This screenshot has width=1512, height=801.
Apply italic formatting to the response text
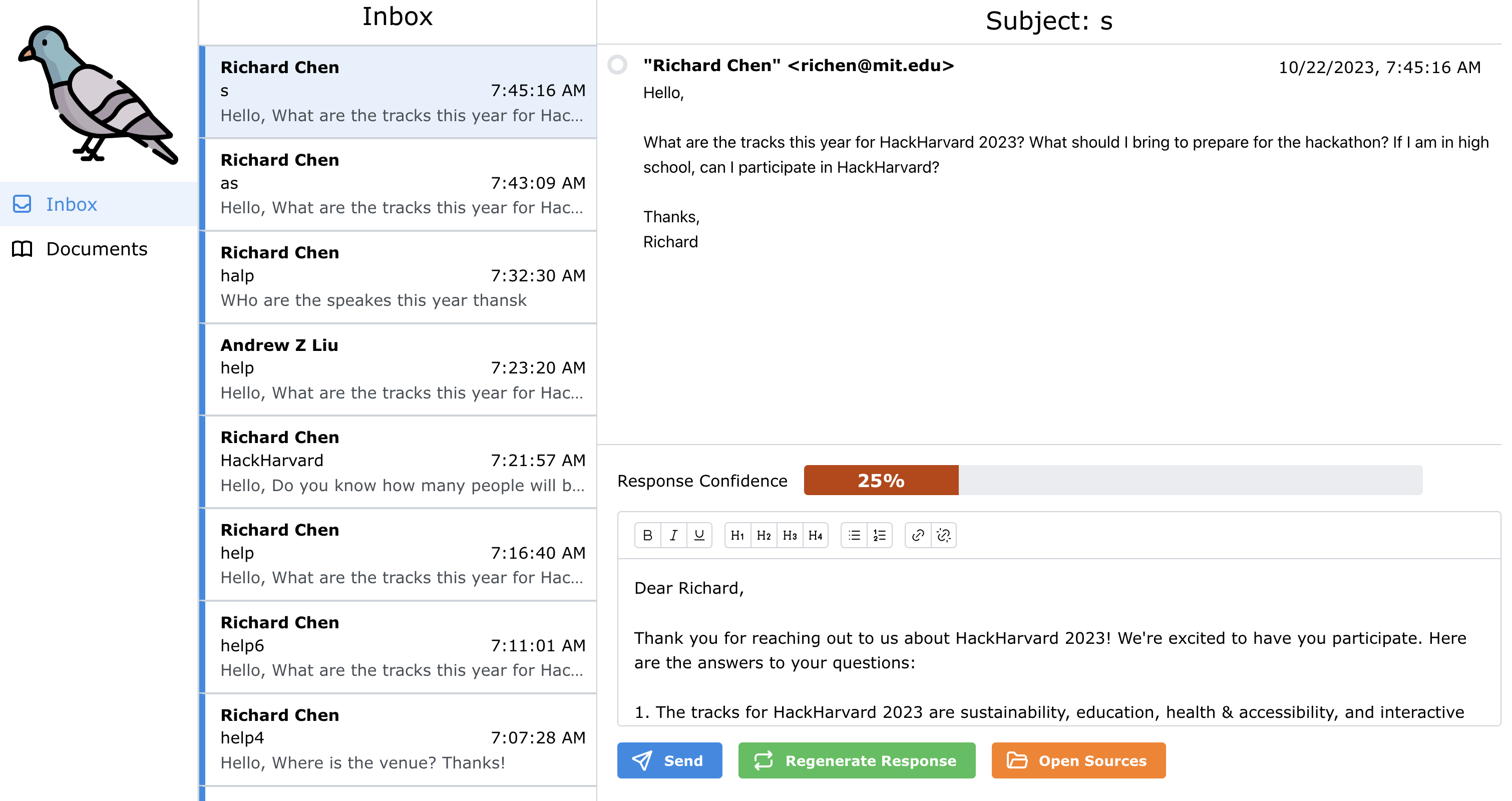[x=673, y=535]
